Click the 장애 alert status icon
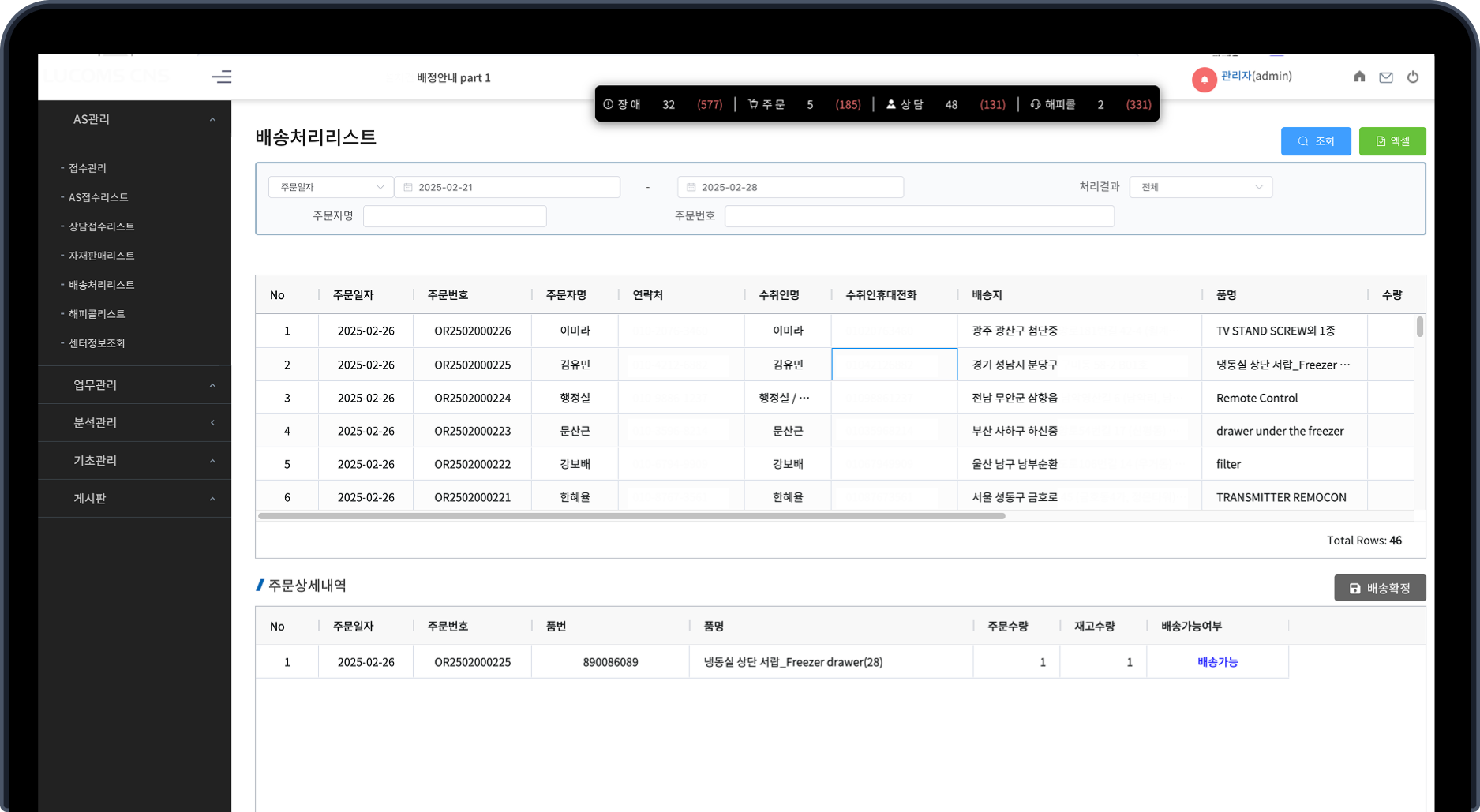 tap(609, 104)
